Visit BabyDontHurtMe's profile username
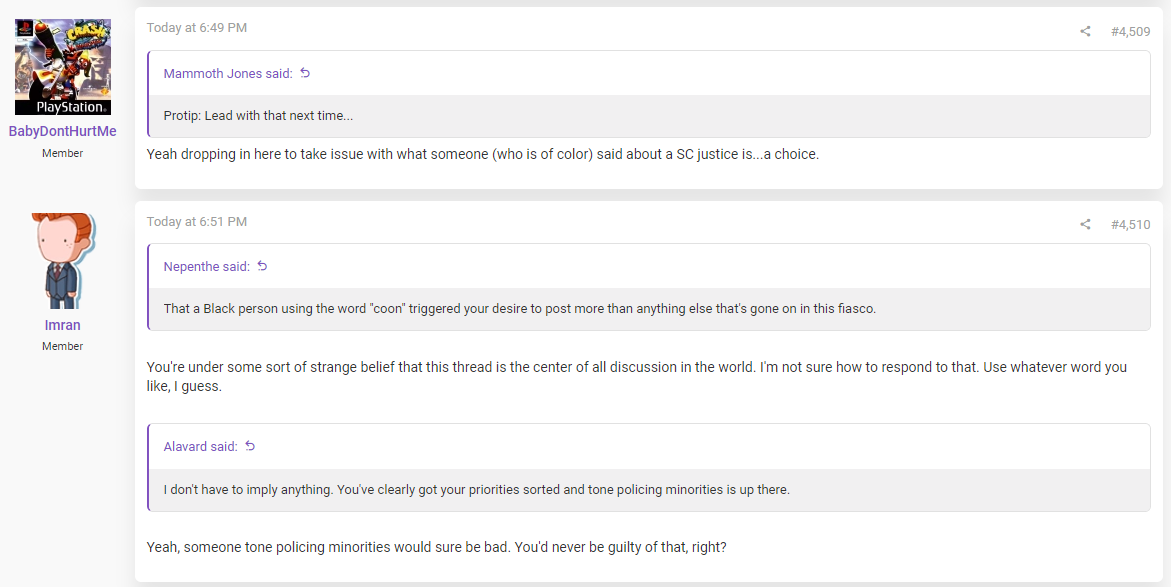This screenshot has height=587, width=1171. (63, 131)
